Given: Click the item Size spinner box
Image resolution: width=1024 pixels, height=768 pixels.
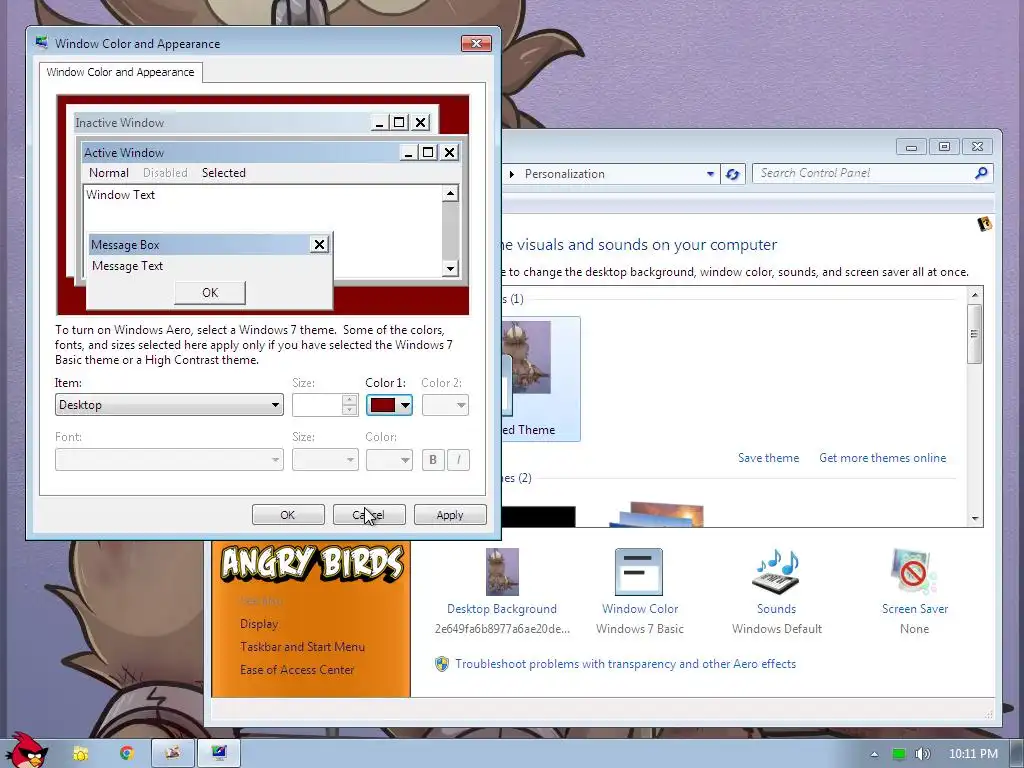Looking at the screenshot, I should click(x=325, y=405).
